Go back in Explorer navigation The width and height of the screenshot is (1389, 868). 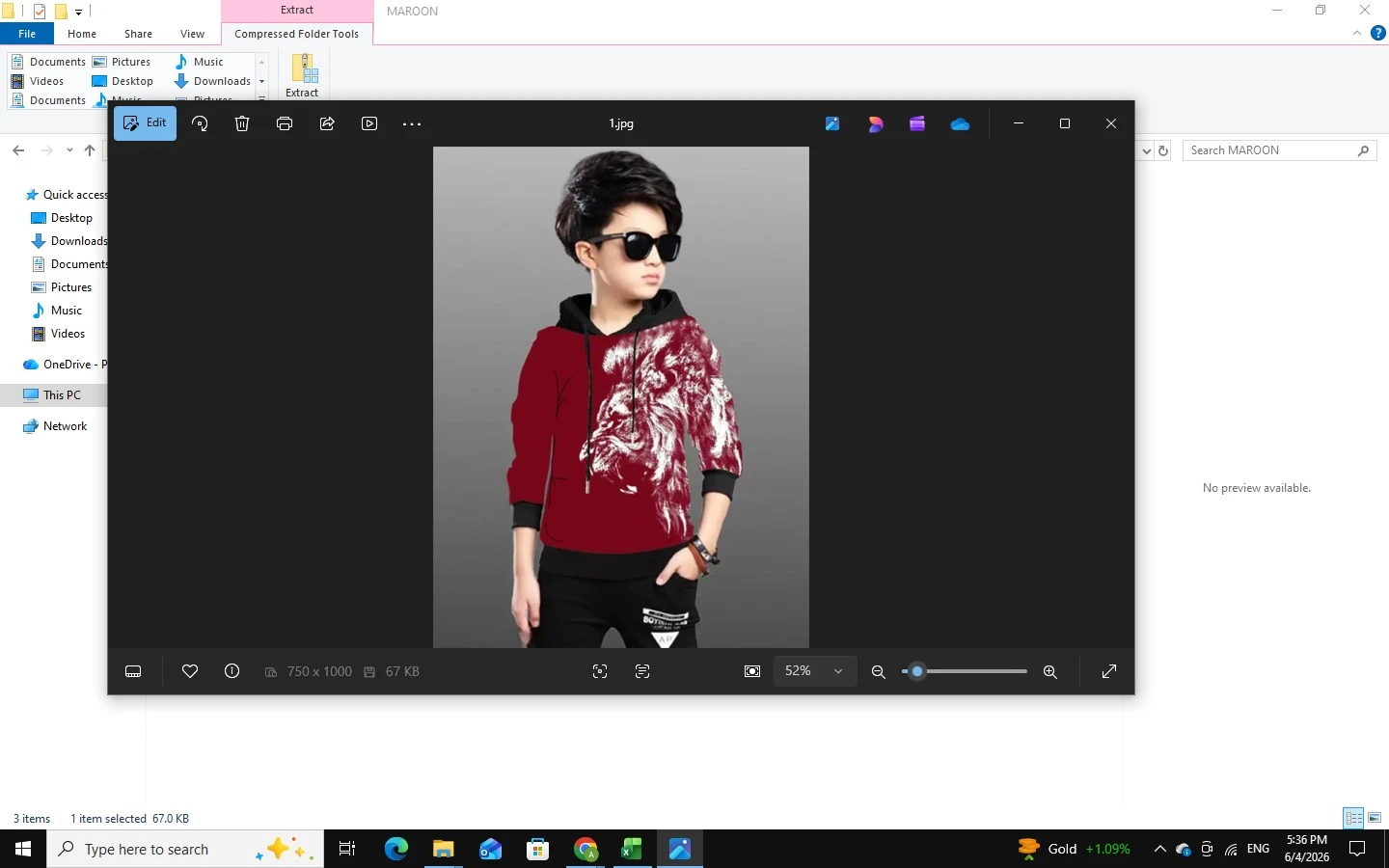[18, 150]
